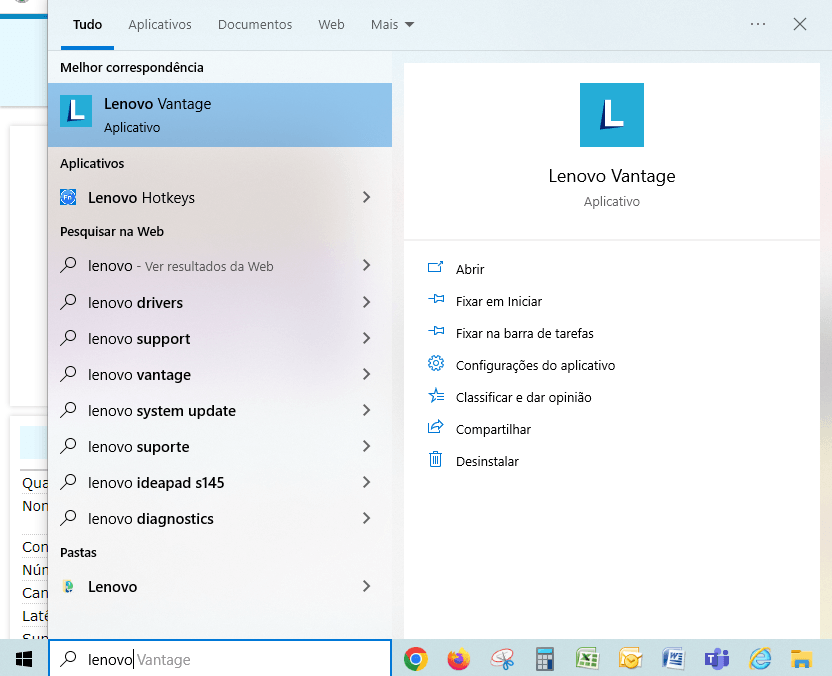This screenshot has height=676, width=832.
Task: Expand the 'lenovo support' chevron
Action: 366,338
